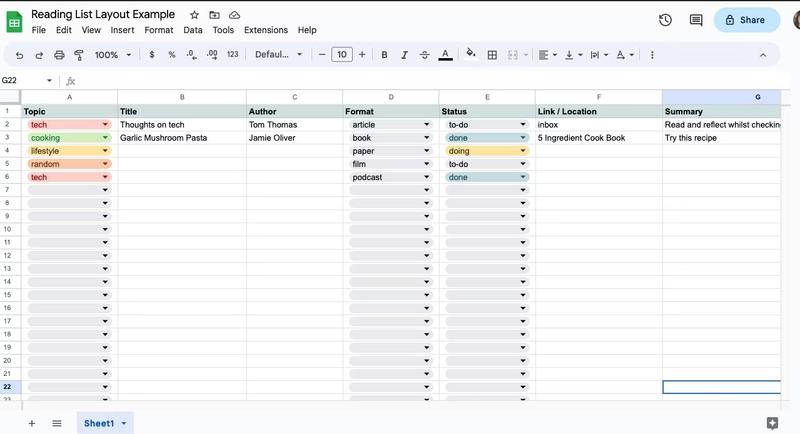Format as percent with % icon
This screenshot has width=800, height=434.
pyautogui.click(x=171, y=55)
